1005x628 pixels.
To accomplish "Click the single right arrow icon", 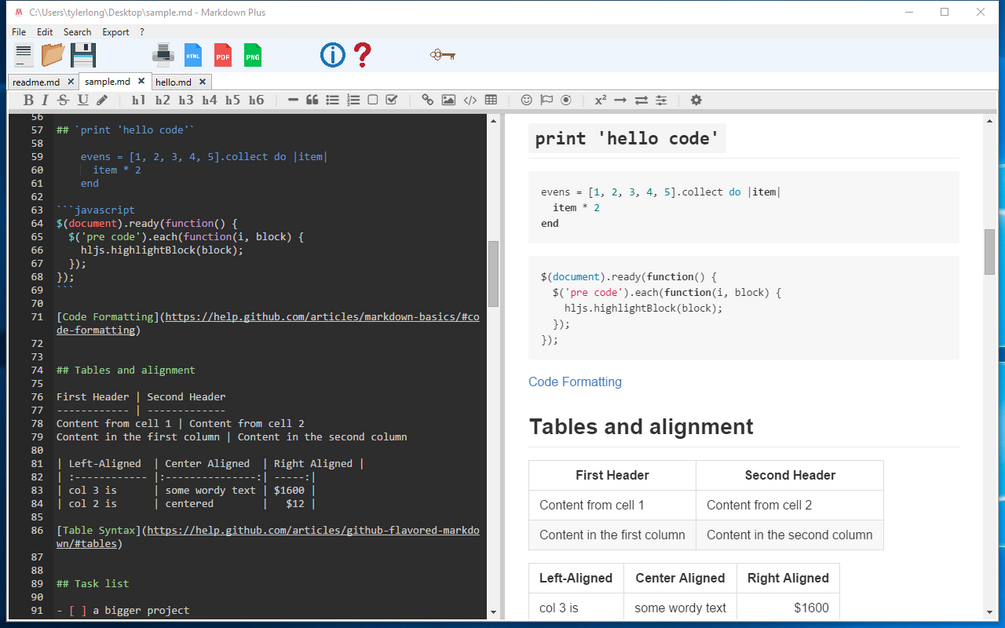I will pos(620,100).
